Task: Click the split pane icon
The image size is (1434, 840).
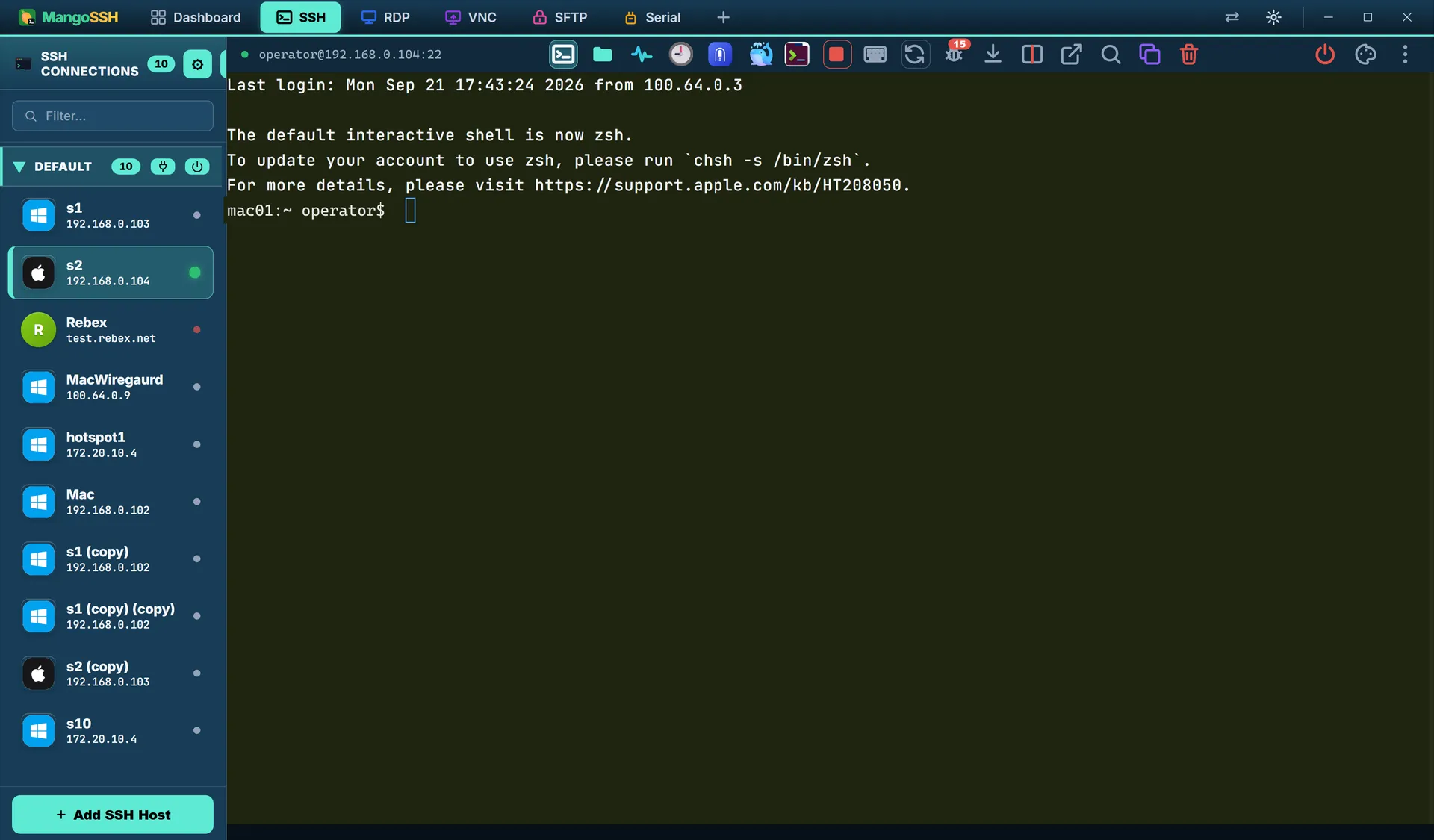Action: [1032, 55]
